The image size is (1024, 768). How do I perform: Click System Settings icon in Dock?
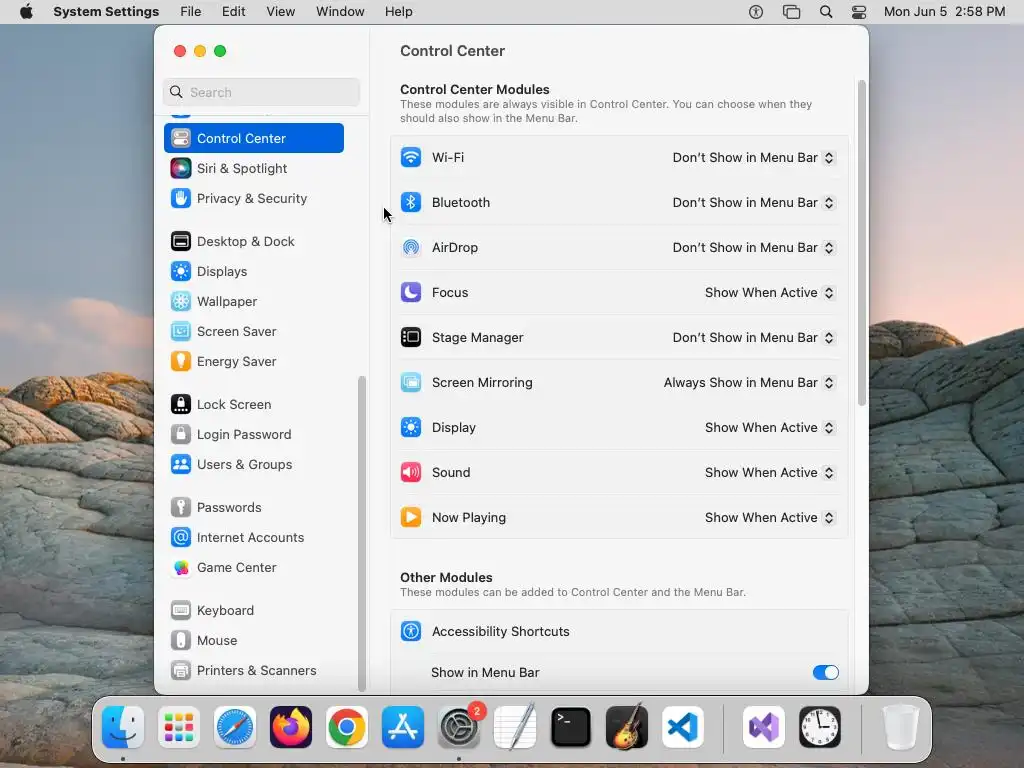(x=459, y=727)
